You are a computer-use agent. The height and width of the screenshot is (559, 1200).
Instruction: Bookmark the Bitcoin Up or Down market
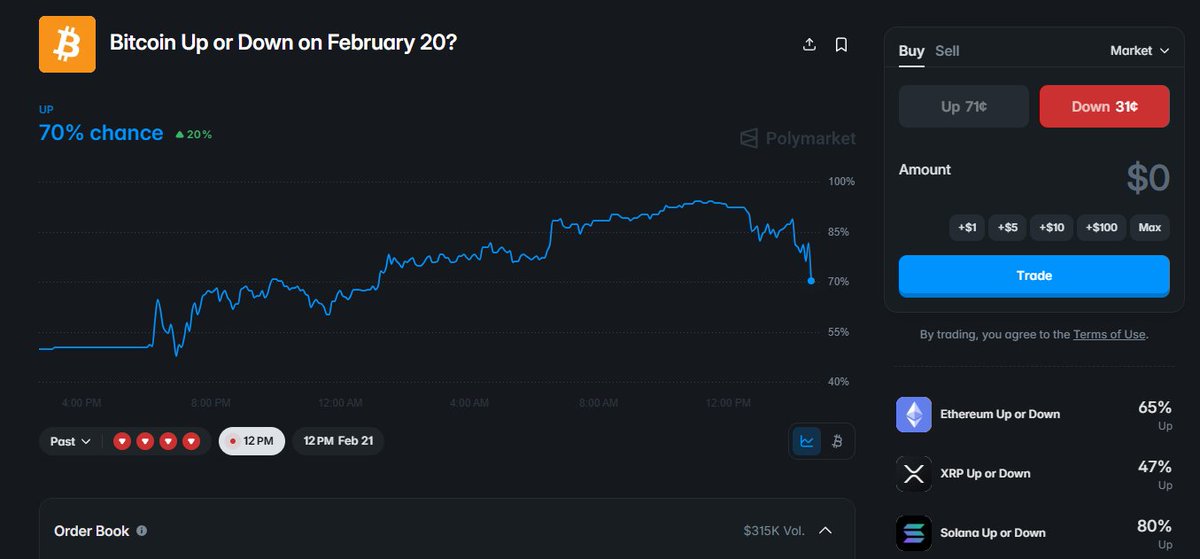tap(841, 44)
